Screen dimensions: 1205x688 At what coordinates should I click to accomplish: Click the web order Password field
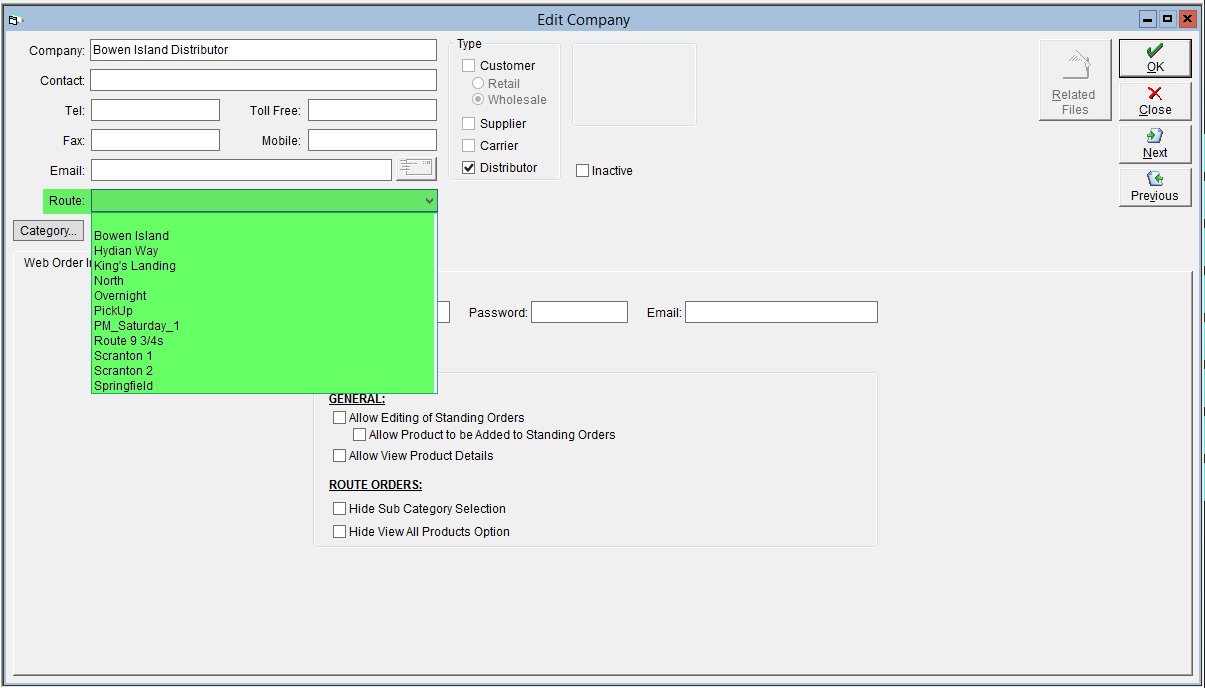click(x=579, y=312)
